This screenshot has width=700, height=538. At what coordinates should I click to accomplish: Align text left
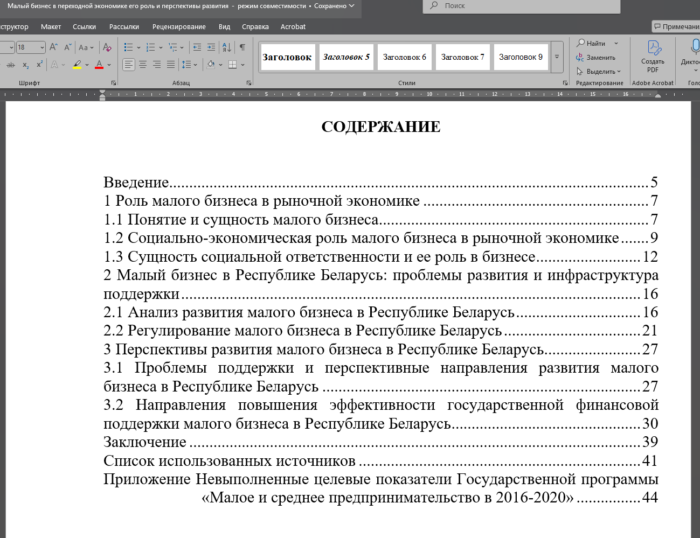128,65
